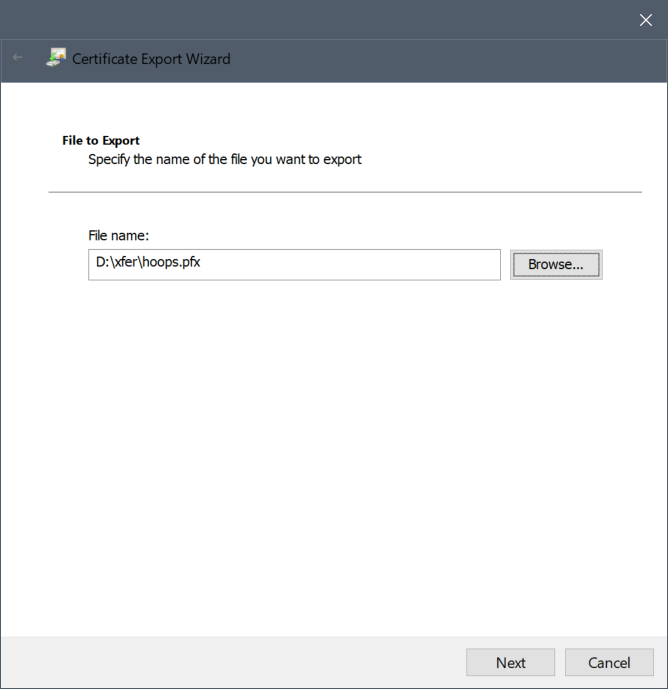Click the horizontal separator line below the heading
This screenshot has width=668, height=689.
pos(345,192)
